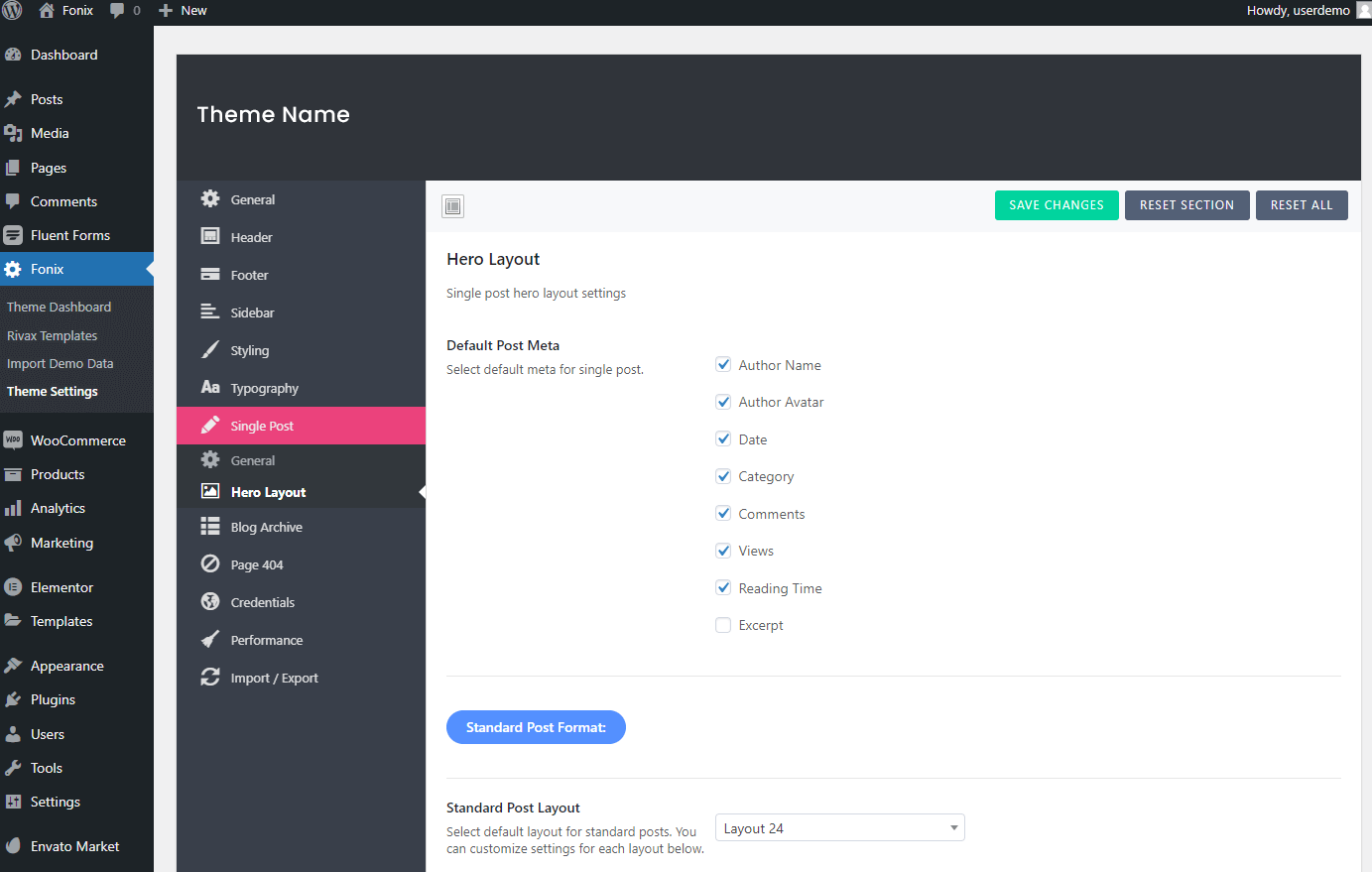This screenshot has width=1372, height=872.
Task: Click the Page 404 prohibition icon
Action: (210, 564)
